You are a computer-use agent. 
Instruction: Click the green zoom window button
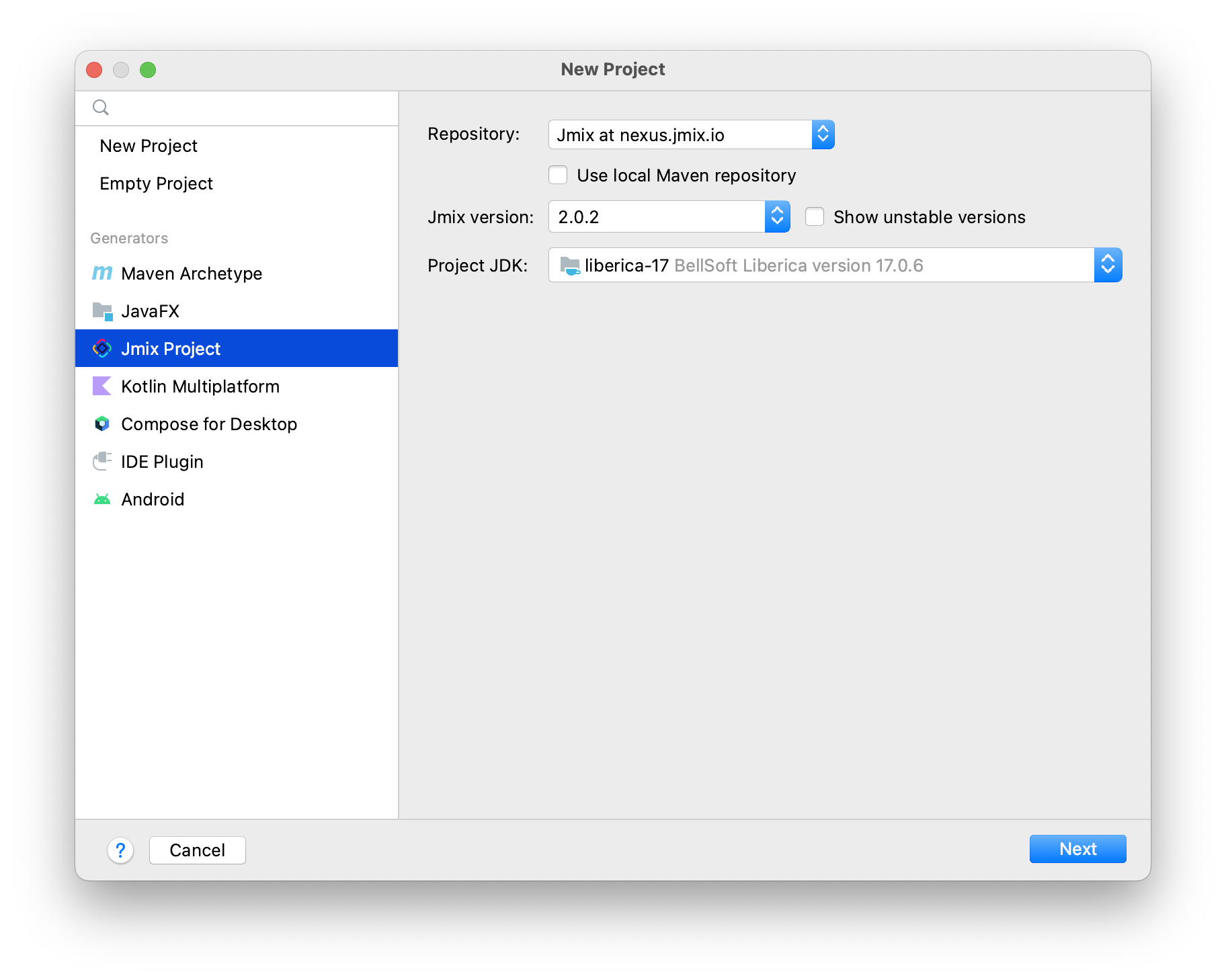(x=148, y=70)
